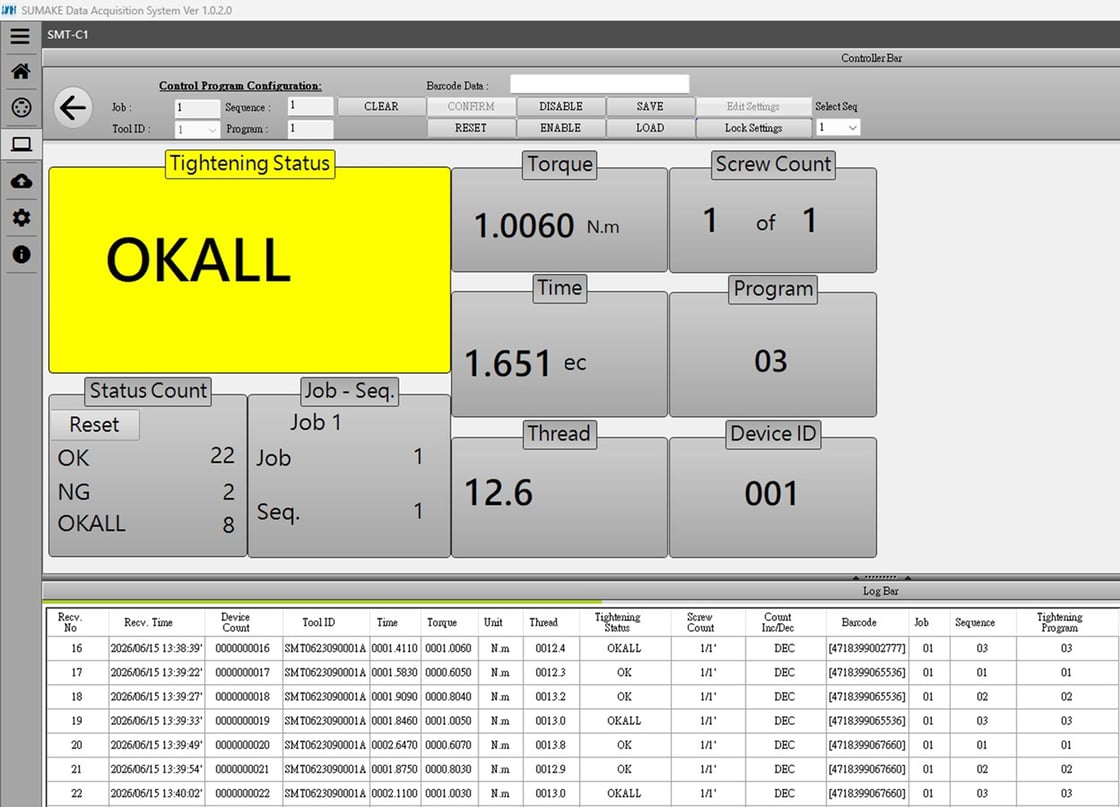
Task: Click the back arrow round button
Action: click(x=73, y=109)
